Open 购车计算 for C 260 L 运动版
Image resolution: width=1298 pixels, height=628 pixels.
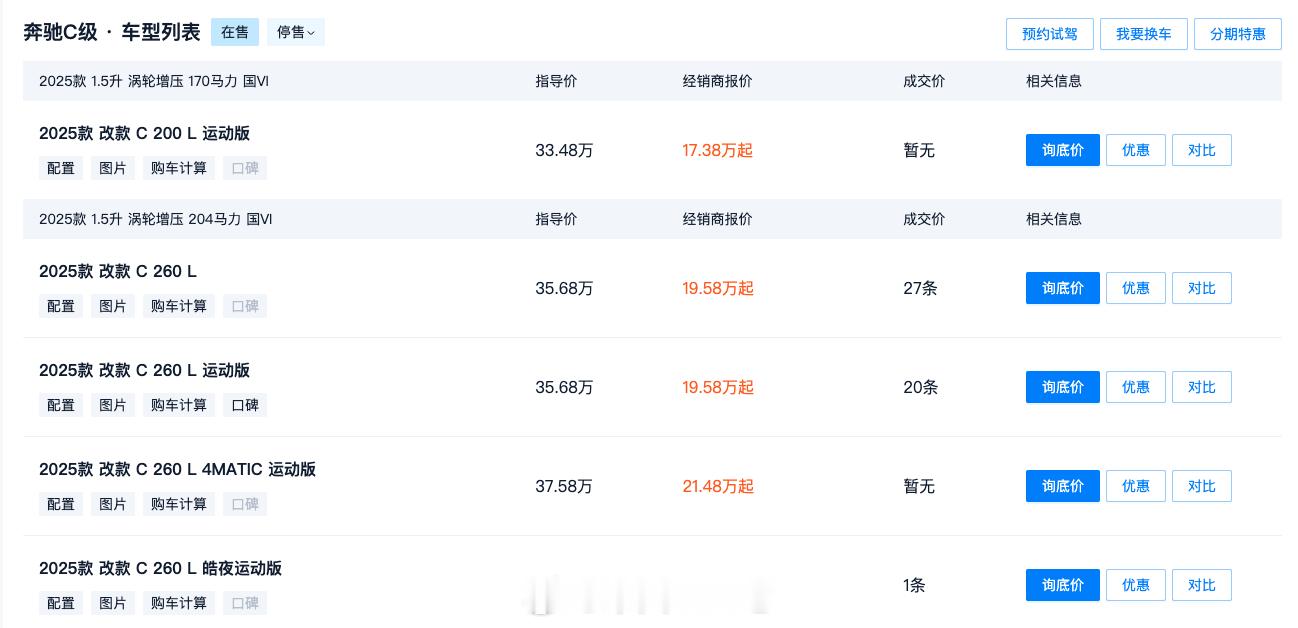click(x=179, y=405)
